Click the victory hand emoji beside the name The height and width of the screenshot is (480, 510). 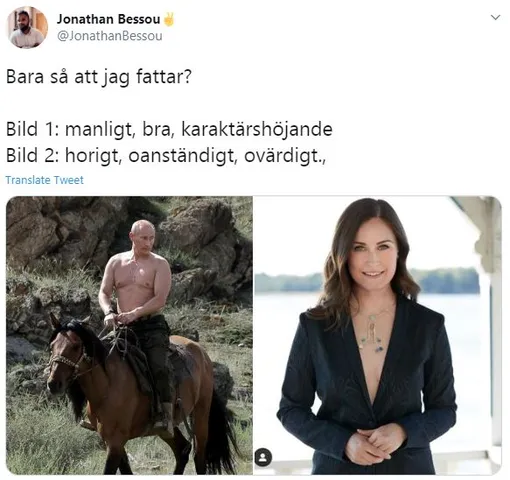point(169,19)
